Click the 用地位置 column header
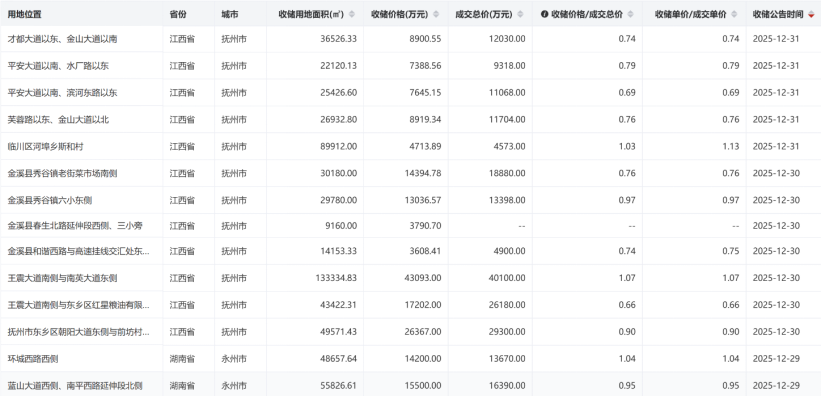The height and width of the screenshot is (401, 824). (x=24, y=15)
